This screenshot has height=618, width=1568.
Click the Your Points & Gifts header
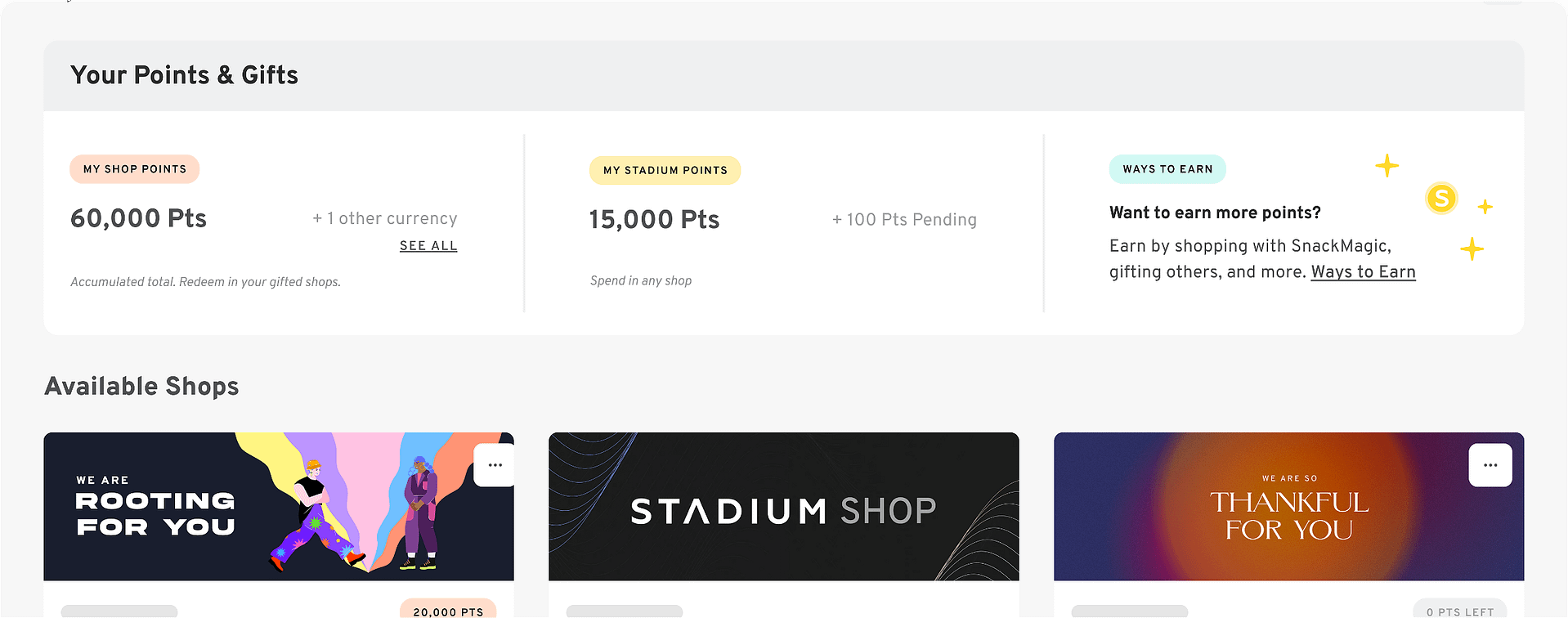click(184, 75)
